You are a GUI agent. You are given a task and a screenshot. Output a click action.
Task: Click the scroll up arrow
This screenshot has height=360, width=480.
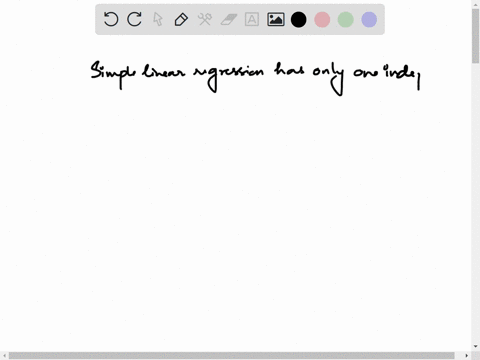pos(475,4)
